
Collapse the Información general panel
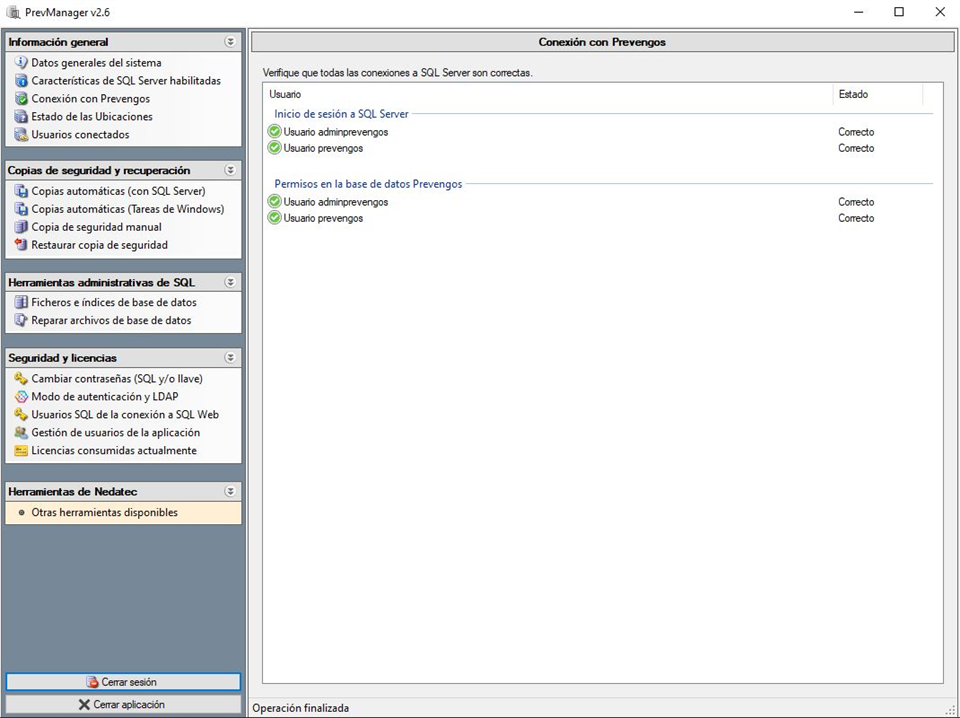coord(230,42)
